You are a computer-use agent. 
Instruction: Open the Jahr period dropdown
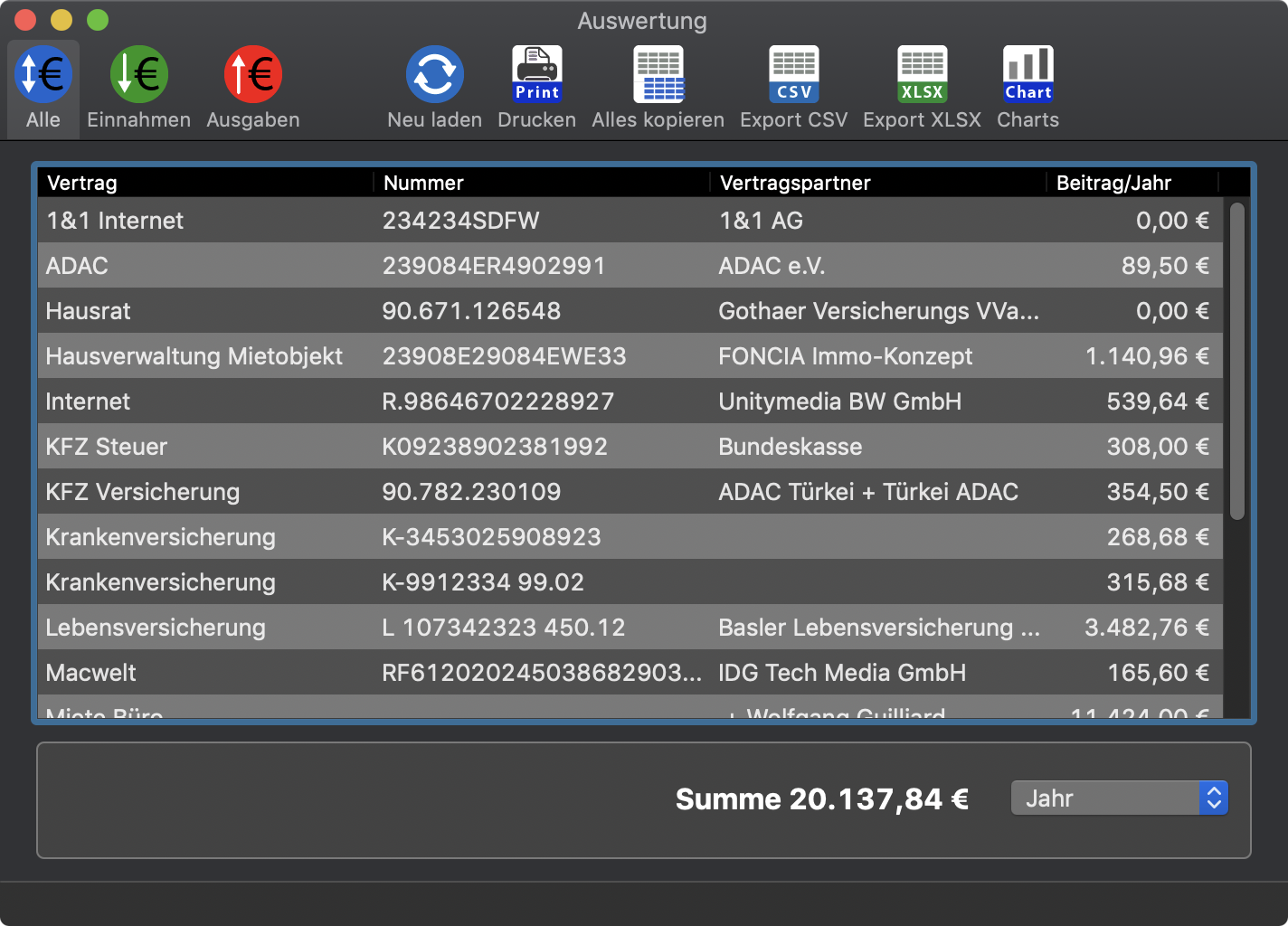pyautogui.click(x=1119, y=798)
